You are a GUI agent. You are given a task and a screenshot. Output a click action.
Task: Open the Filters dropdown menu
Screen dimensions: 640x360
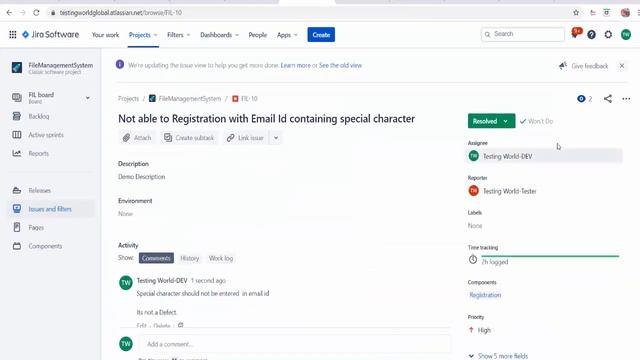tap(178, 35)
